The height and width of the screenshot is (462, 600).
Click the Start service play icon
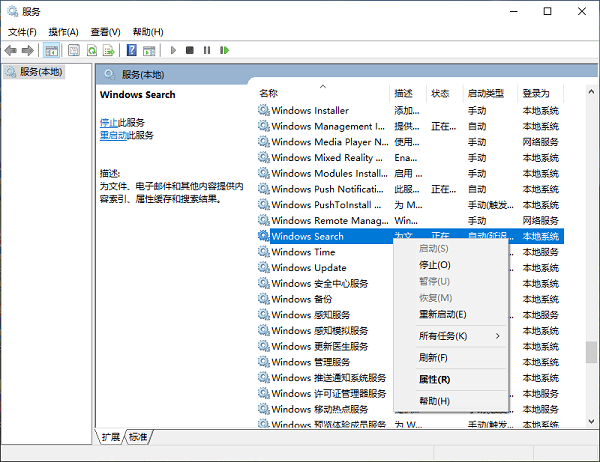point(173,50)
